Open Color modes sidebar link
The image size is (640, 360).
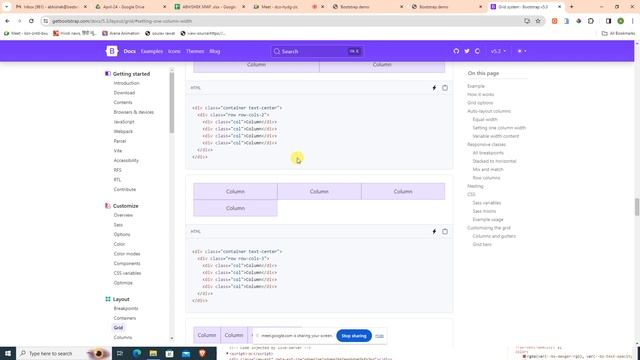tap(127, 253)
